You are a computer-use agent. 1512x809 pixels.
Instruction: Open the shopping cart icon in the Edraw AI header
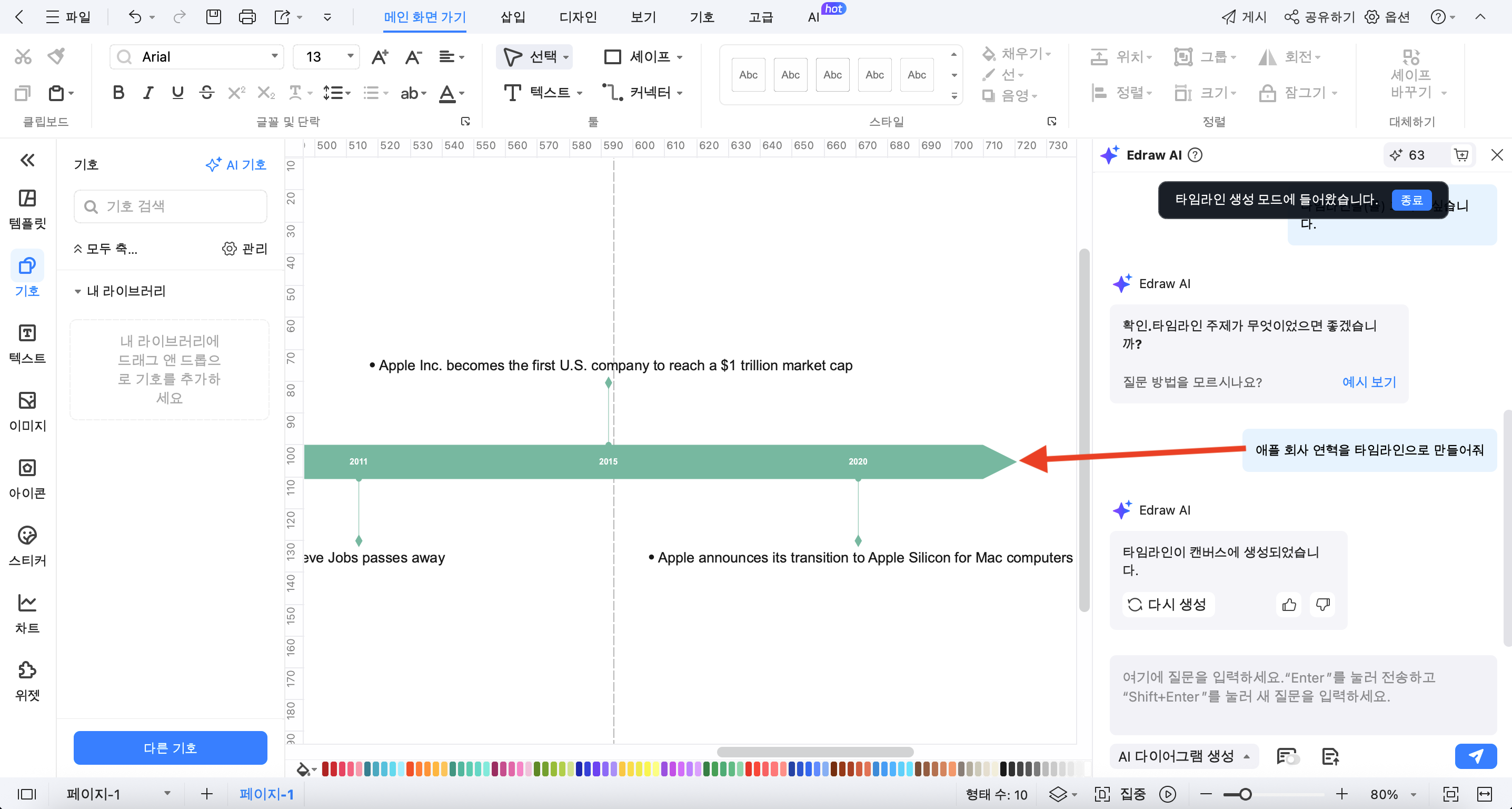(x=1461, y=155)
